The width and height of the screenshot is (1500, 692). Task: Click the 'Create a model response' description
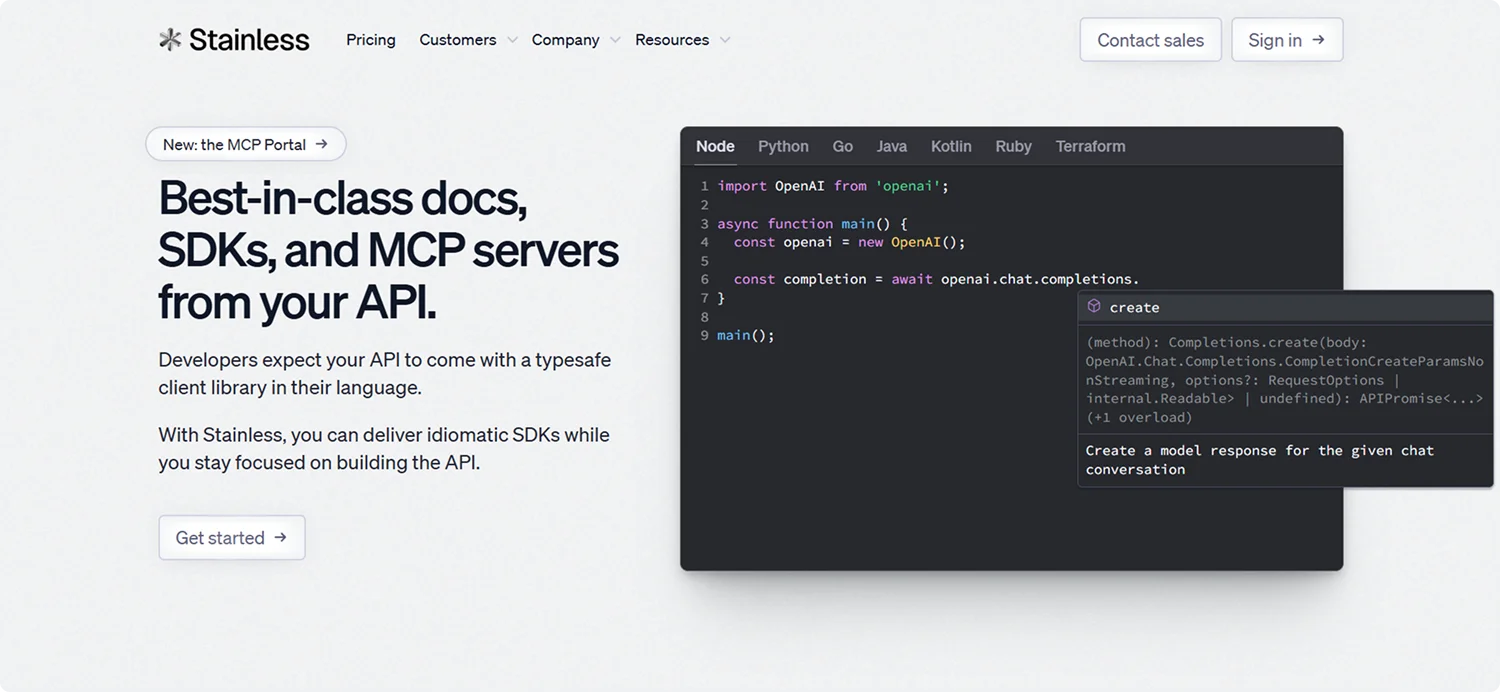click(x=1260, y=460)
